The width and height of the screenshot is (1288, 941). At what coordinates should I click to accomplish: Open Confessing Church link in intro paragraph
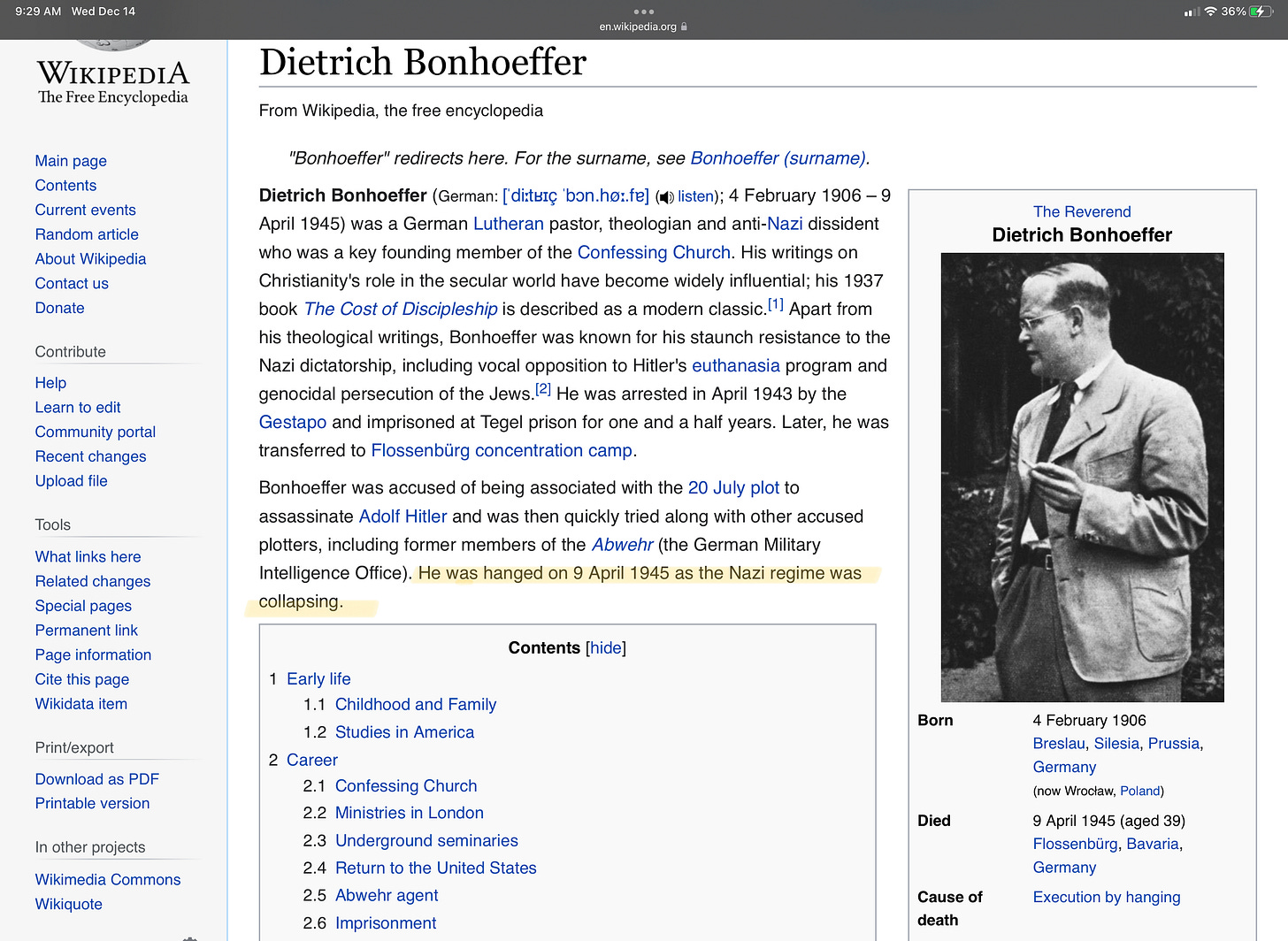(654, 252)
